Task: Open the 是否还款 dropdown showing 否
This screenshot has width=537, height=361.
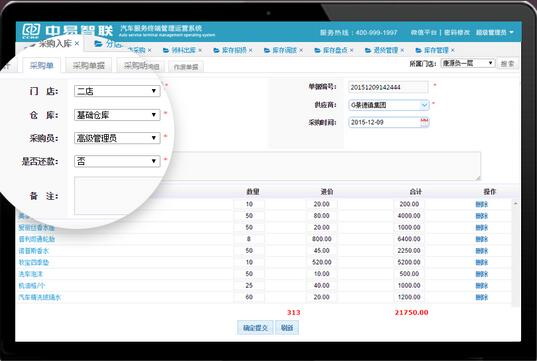Action: pyautogui.click(x=117, y=161)
